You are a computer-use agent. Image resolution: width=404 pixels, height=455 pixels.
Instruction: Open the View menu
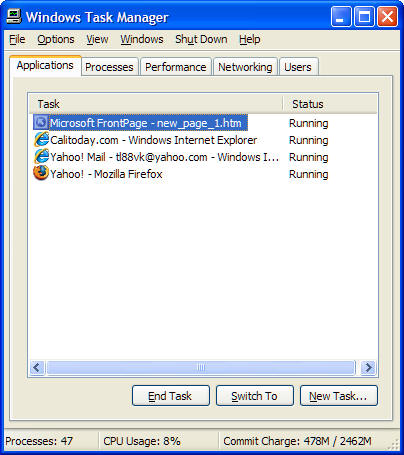coord(97,39)
